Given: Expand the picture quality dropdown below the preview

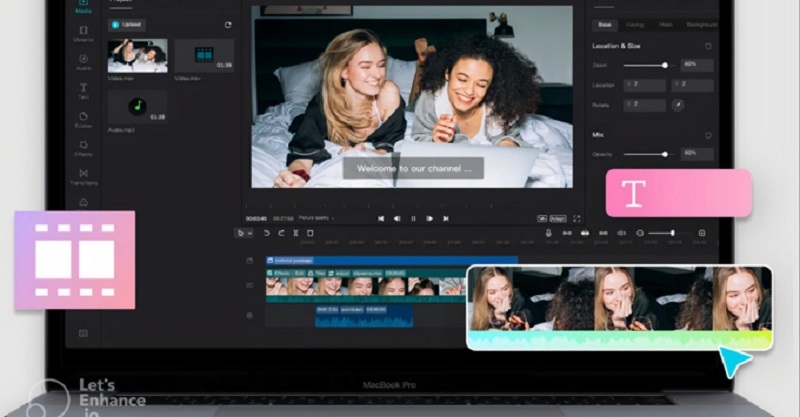Looking at the screenshot, I should [x=320, y=218].
